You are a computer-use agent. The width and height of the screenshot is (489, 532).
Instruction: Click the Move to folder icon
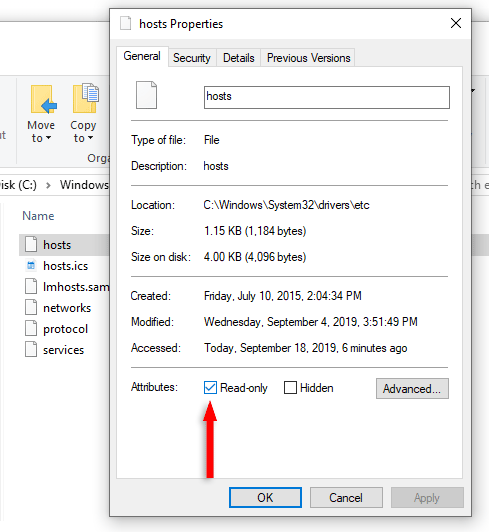[43, 99]
